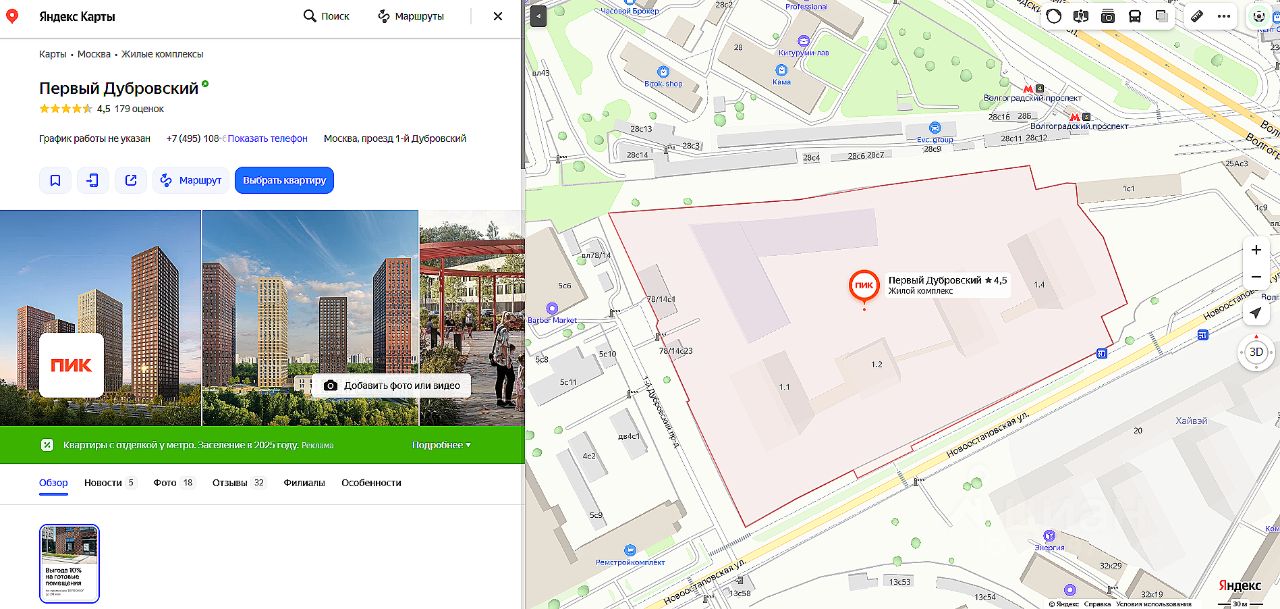Send to phone icon button
Image resolution: width=1280 pixels, height=609 pixels.
[x=93, y=181]
